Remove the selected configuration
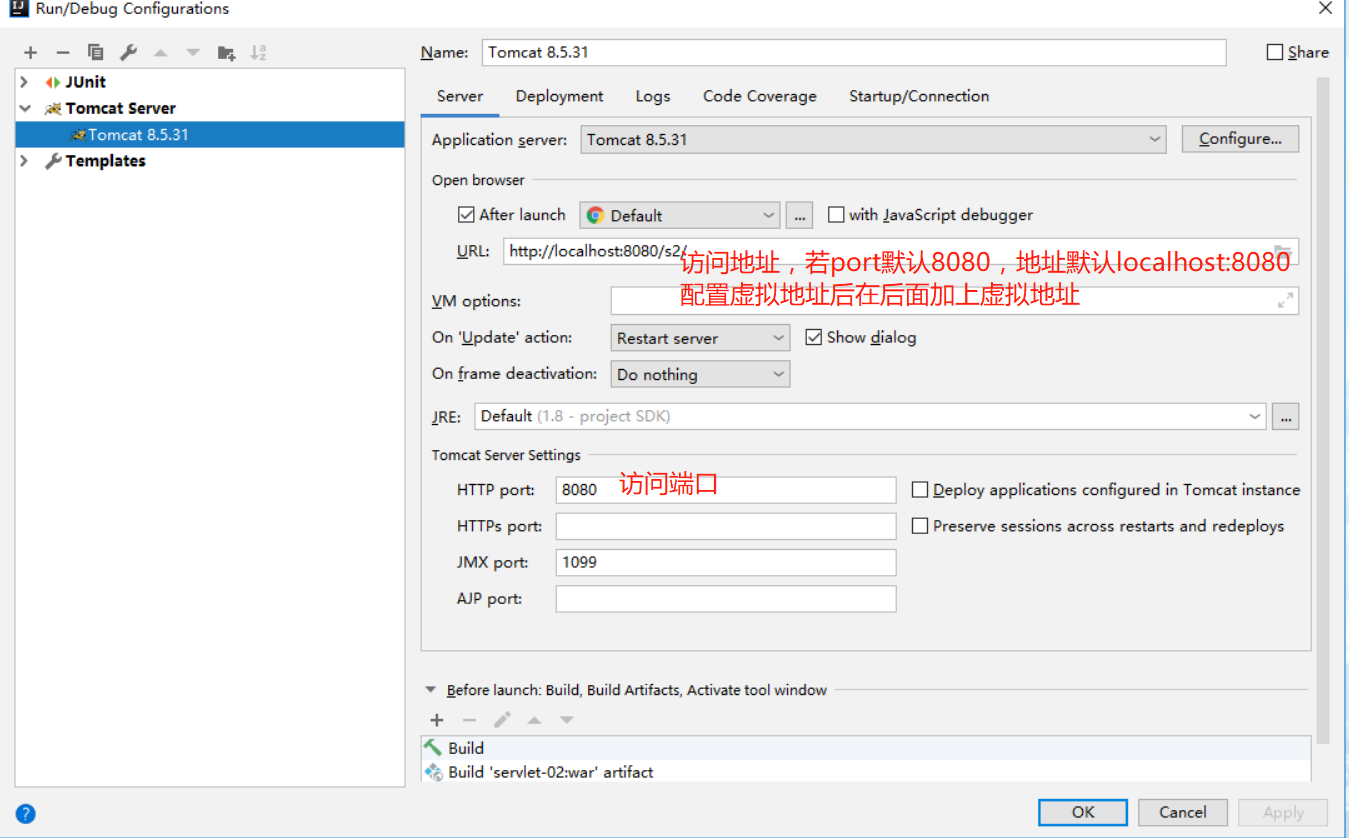1349x838 pixels. pyautogui.click(x=62, y=52)
